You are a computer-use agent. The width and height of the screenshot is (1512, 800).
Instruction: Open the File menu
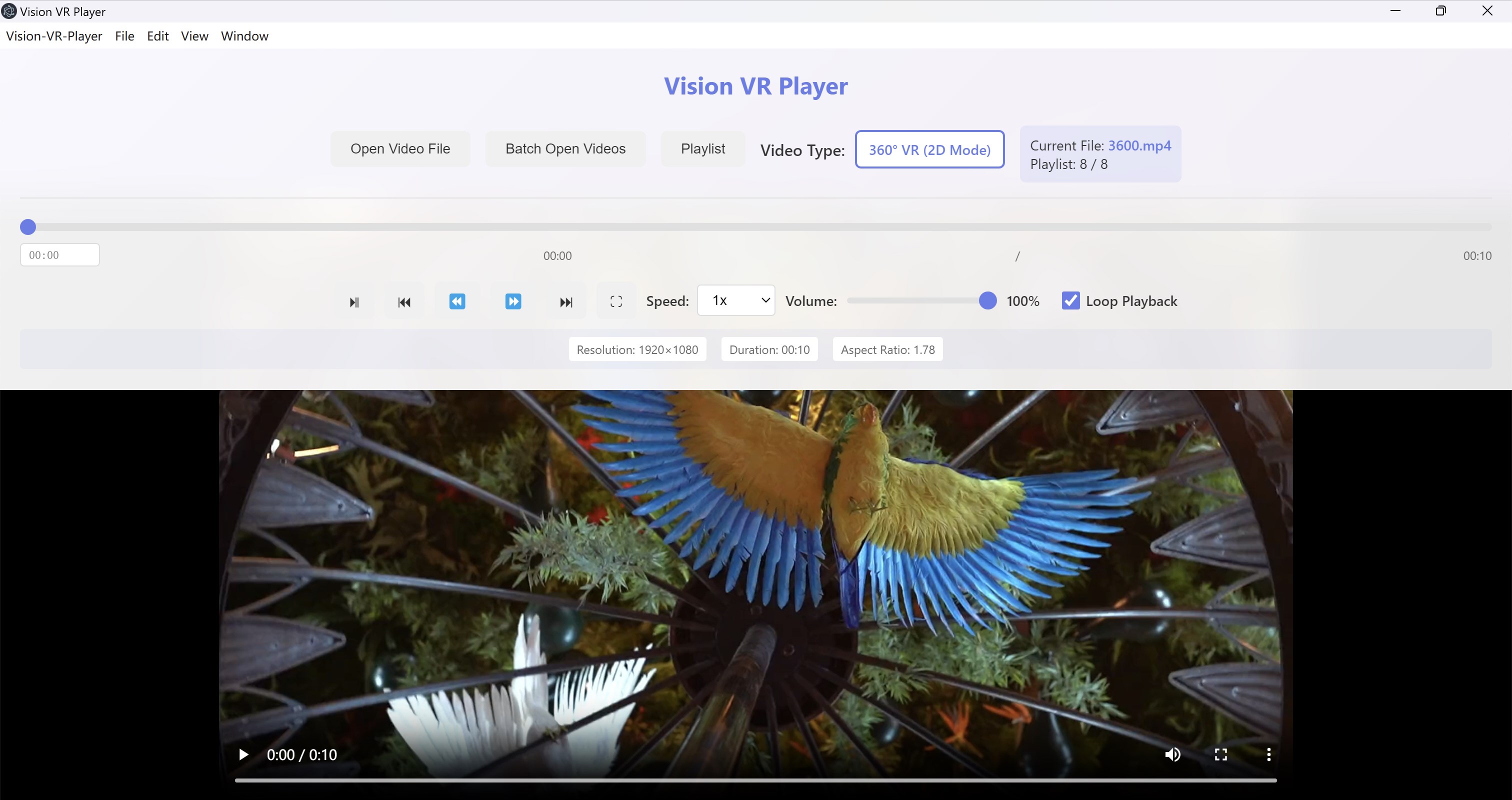click(124, 36)
